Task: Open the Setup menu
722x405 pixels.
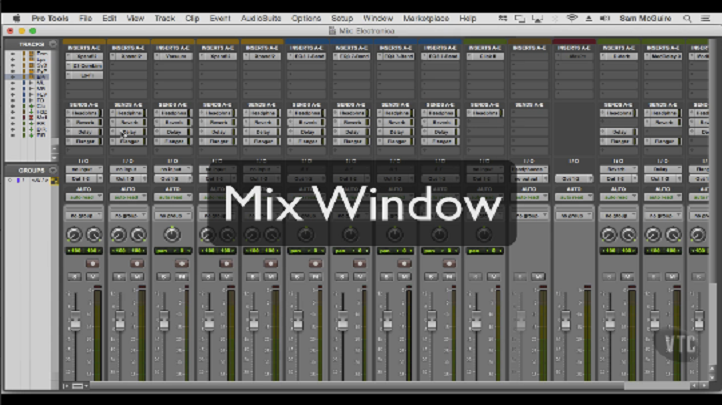Action: tap(342, 18)
